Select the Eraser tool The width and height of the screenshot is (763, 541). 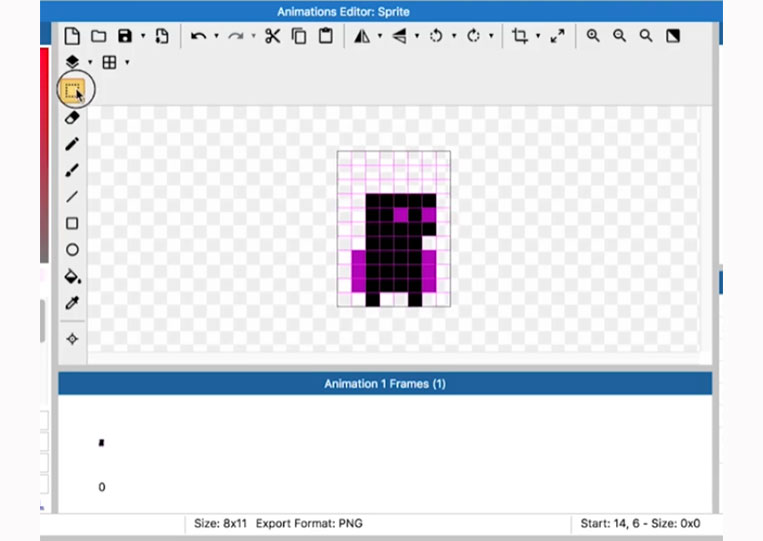pyautogui.click(x=72, y=118)
